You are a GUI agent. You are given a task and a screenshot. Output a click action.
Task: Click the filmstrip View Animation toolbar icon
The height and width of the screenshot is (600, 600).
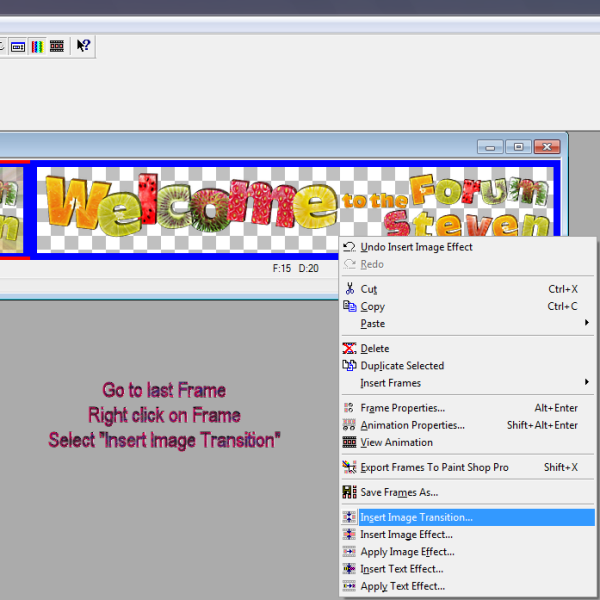57,46
